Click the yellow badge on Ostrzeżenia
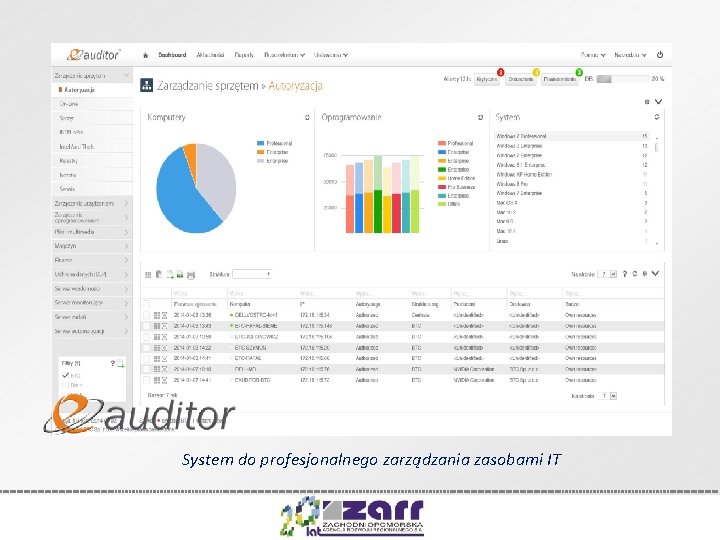This screenshot has width=720, height=540. [x=536, y=72]
